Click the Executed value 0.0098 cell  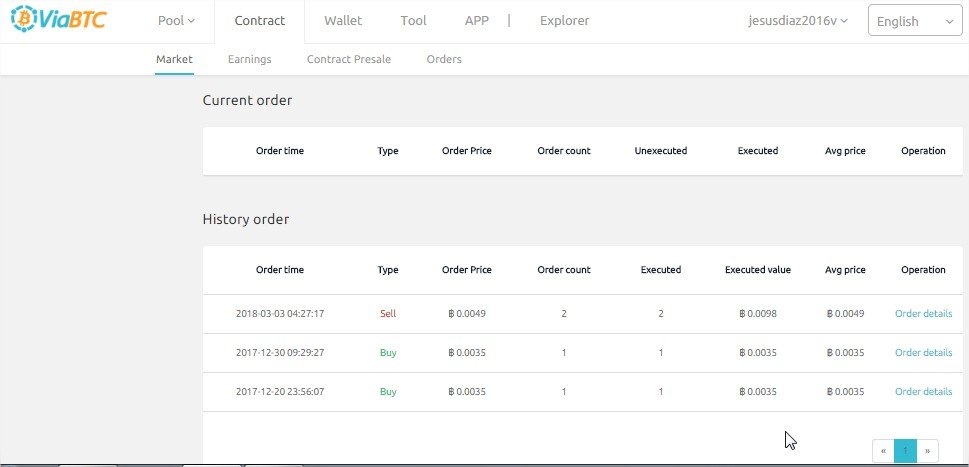758,314
